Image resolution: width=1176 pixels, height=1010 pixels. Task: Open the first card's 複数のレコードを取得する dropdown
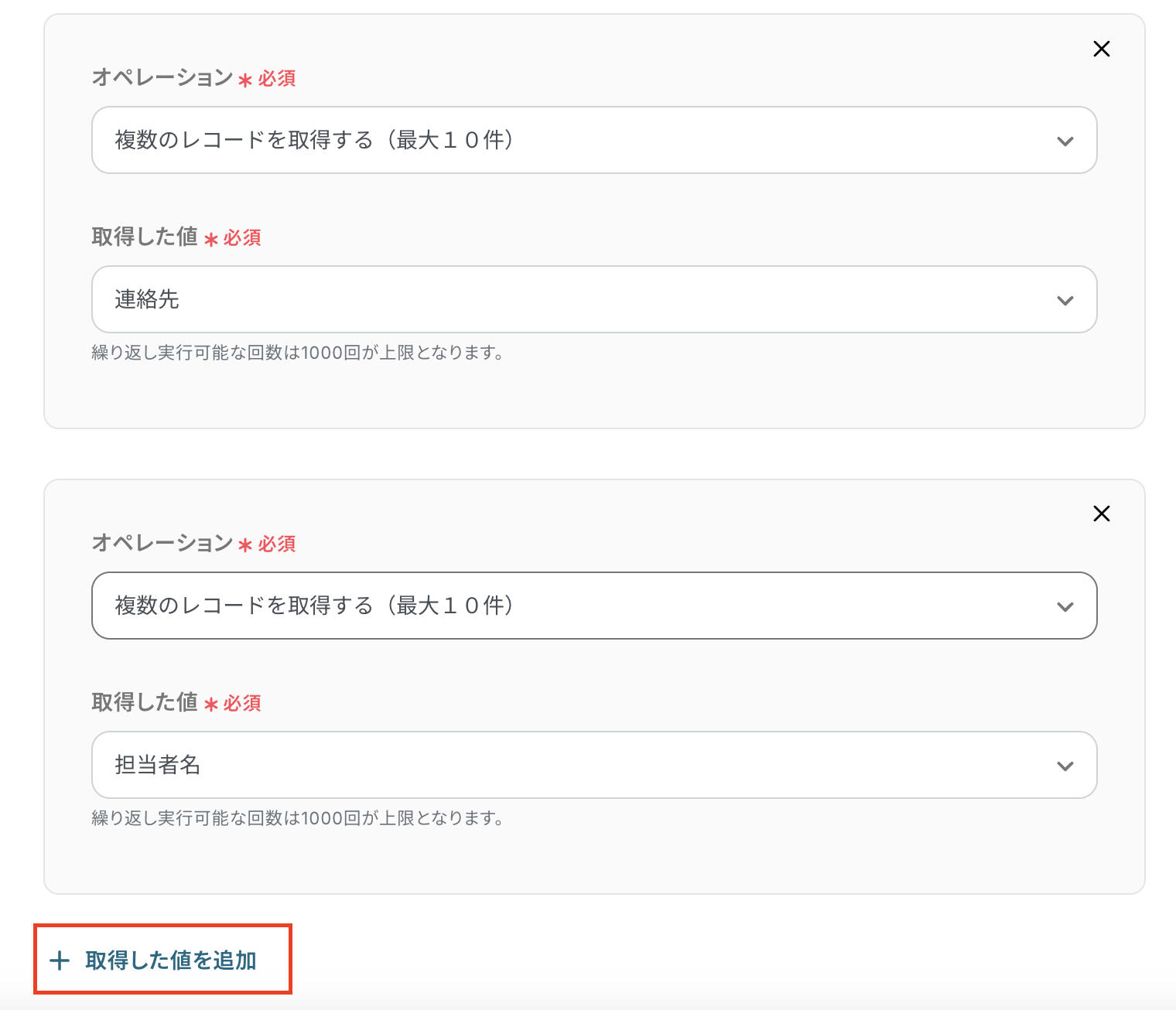click(542, 140)
